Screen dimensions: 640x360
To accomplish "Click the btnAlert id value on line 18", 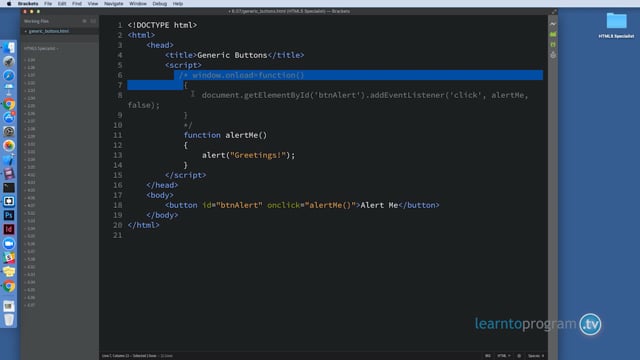I will coord(239,205).
